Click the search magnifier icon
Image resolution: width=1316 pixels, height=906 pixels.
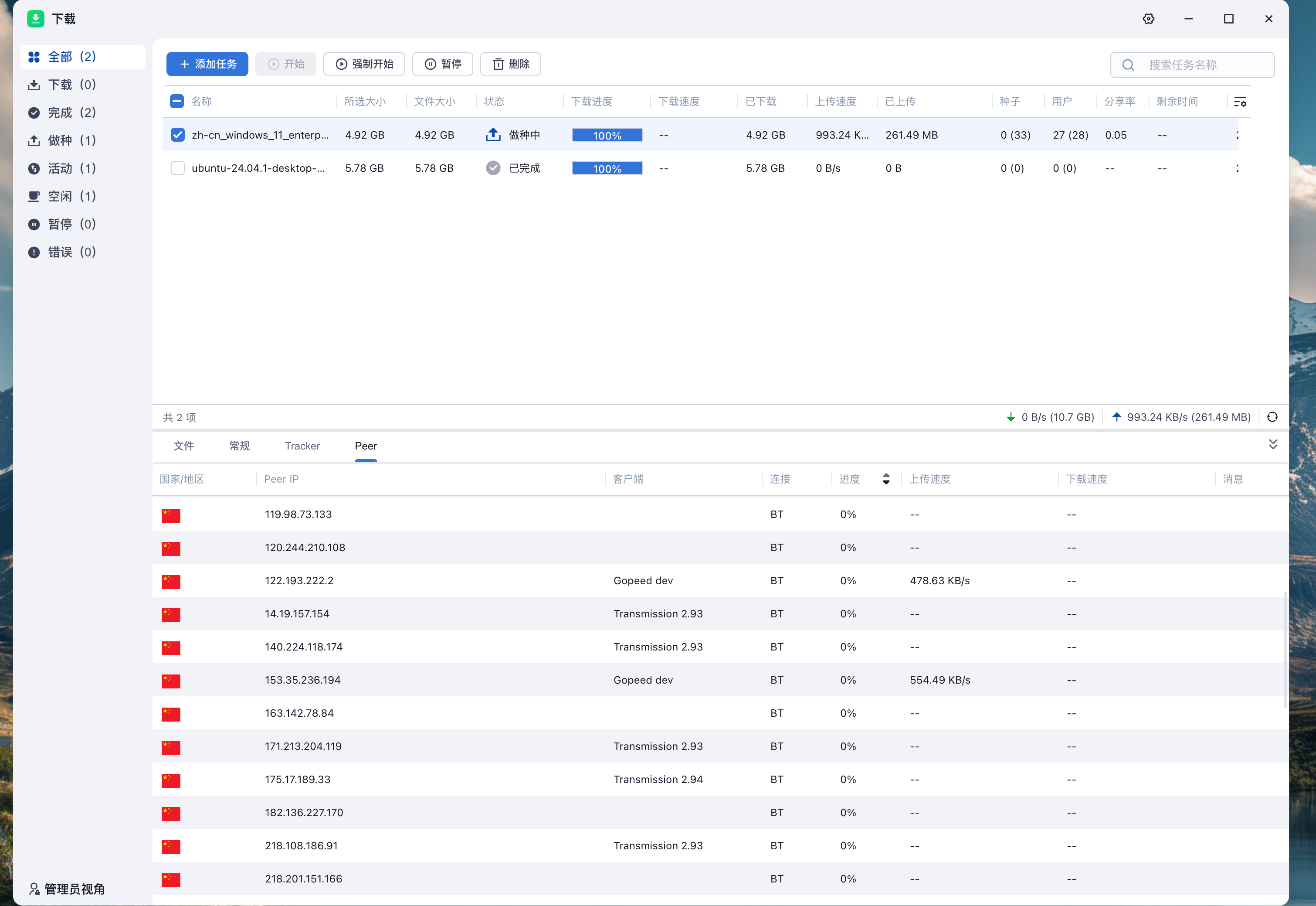tap(1128, 65)
